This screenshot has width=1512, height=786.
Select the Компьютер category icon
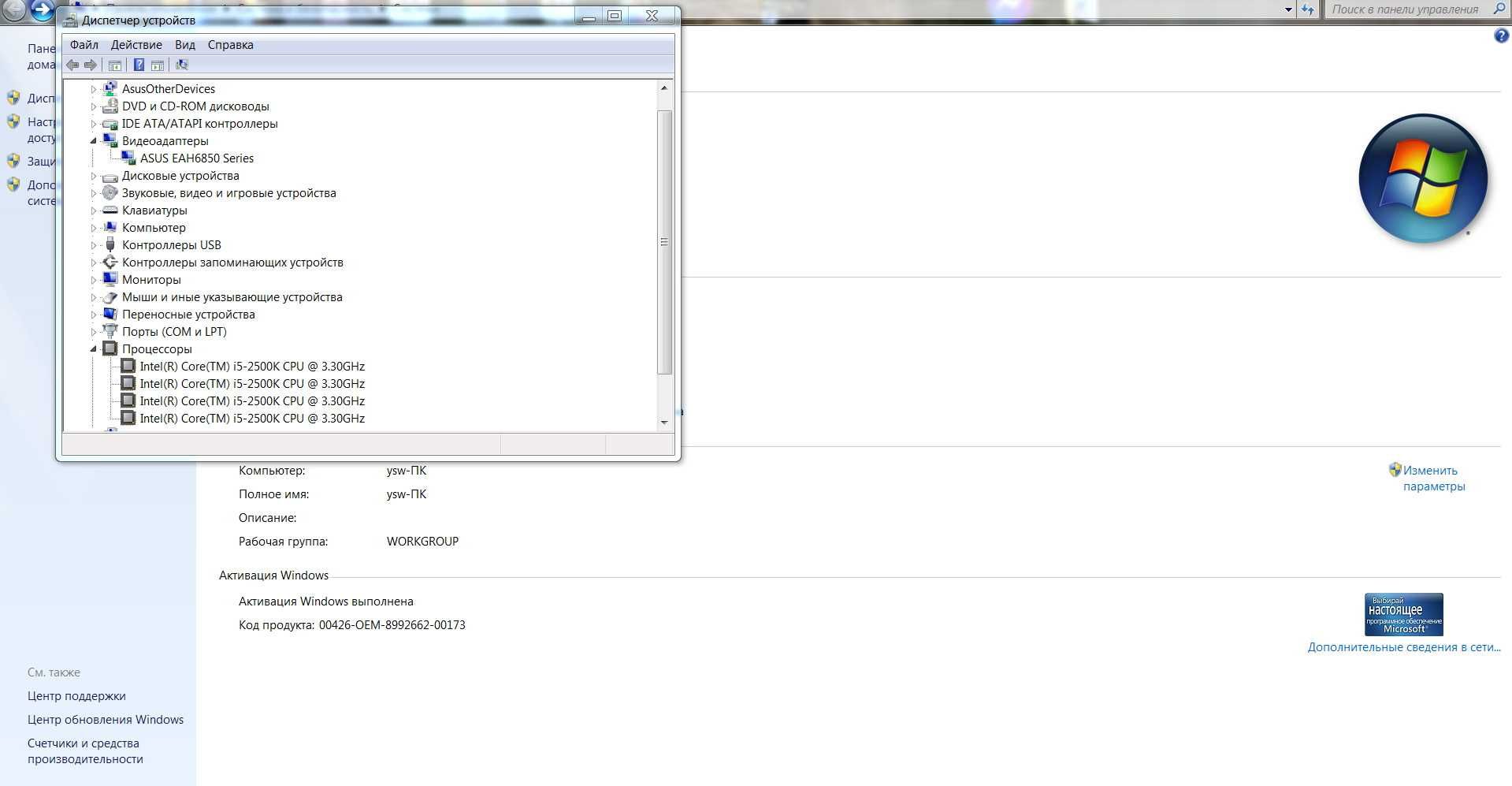110,228
